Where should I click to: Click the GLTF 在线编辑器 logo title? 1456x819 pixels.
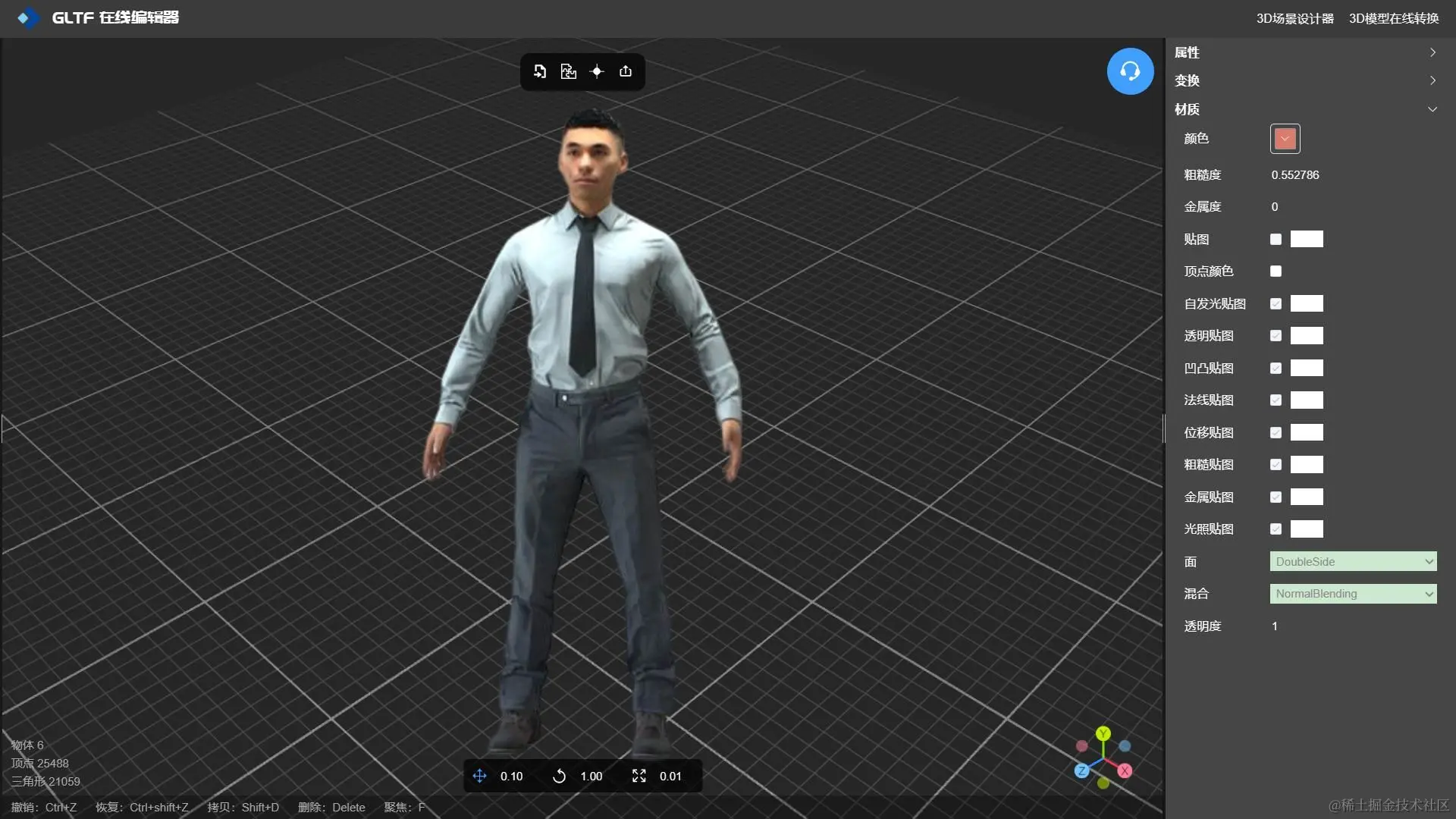(114, 17)
